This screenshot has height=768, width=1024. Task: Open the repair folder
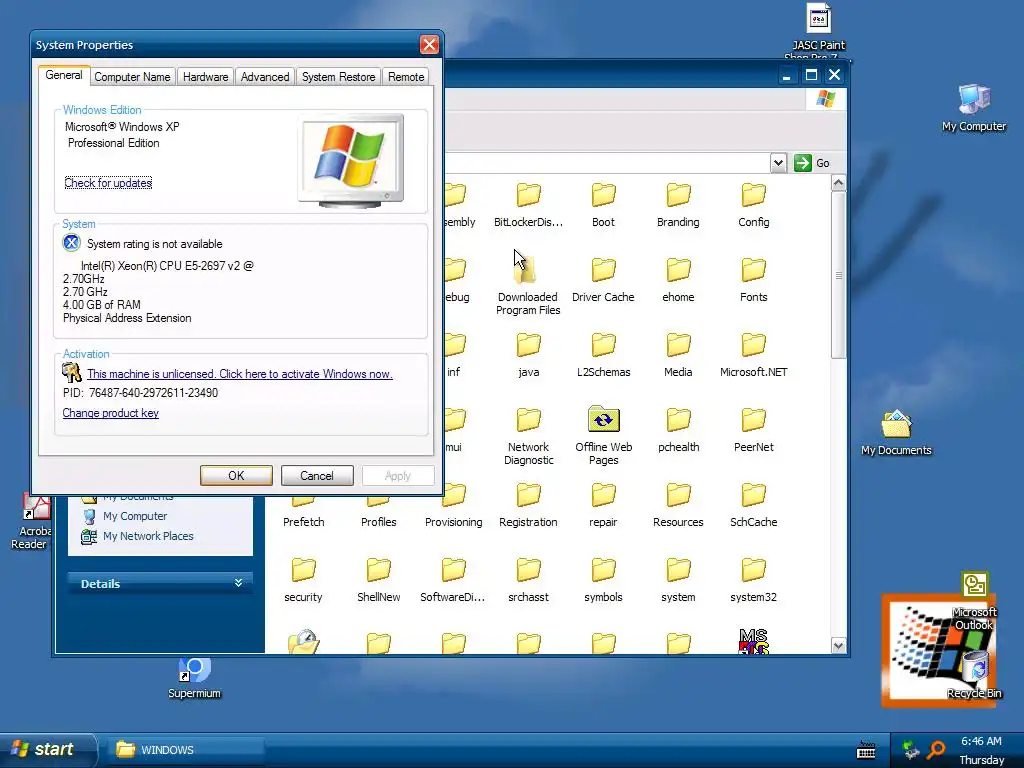pyautogui.click(x=603, y=505)
